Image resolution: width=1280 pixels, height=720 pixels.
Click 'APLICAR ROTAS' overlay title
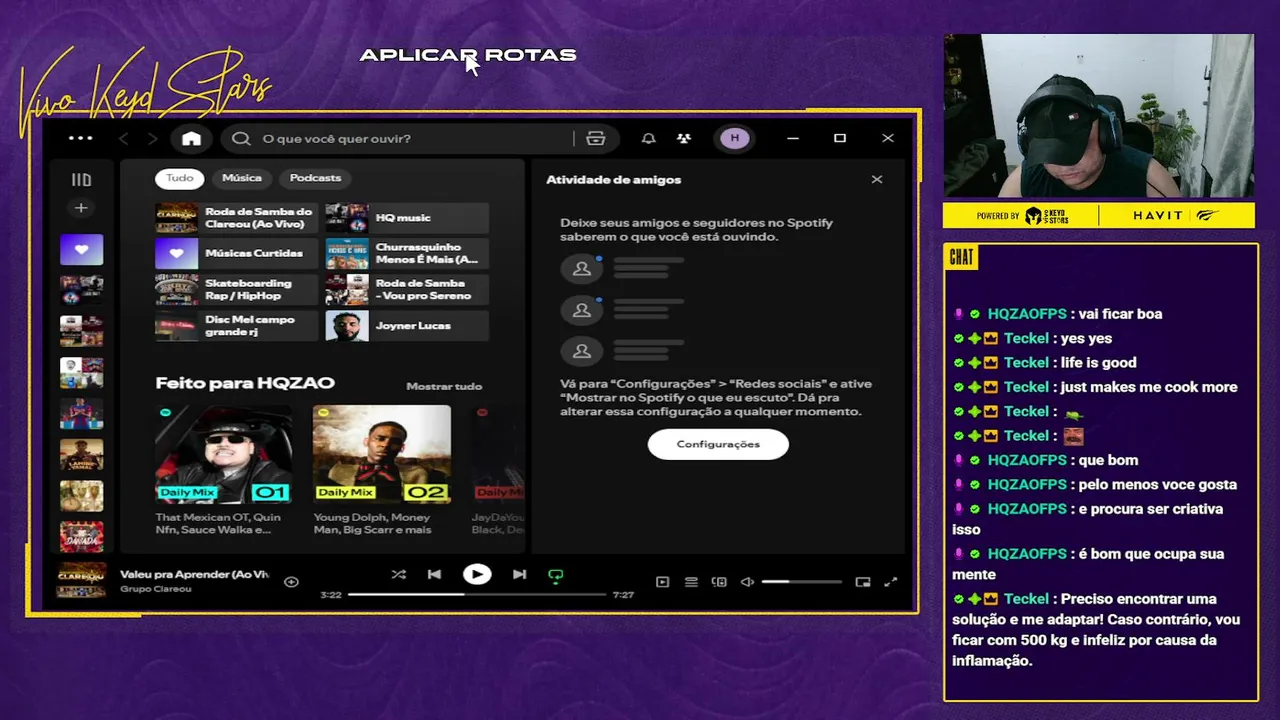(x=468, y=55)
